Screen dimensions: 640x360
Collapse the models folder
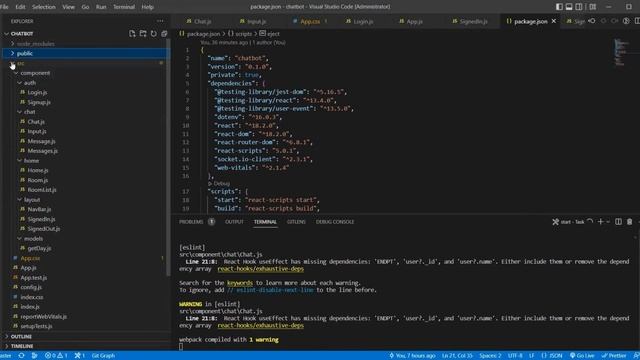tap(86, 238)
